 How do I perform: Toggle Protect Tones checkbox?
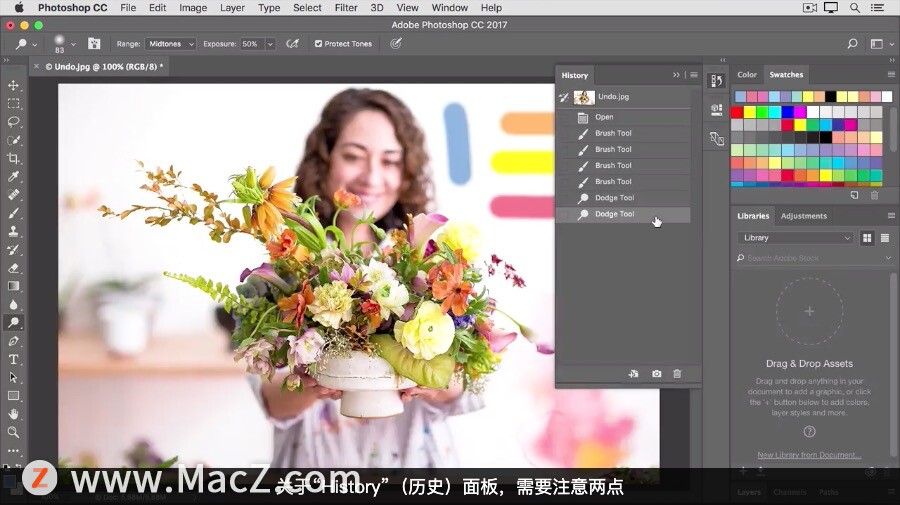tap(318, 44)
